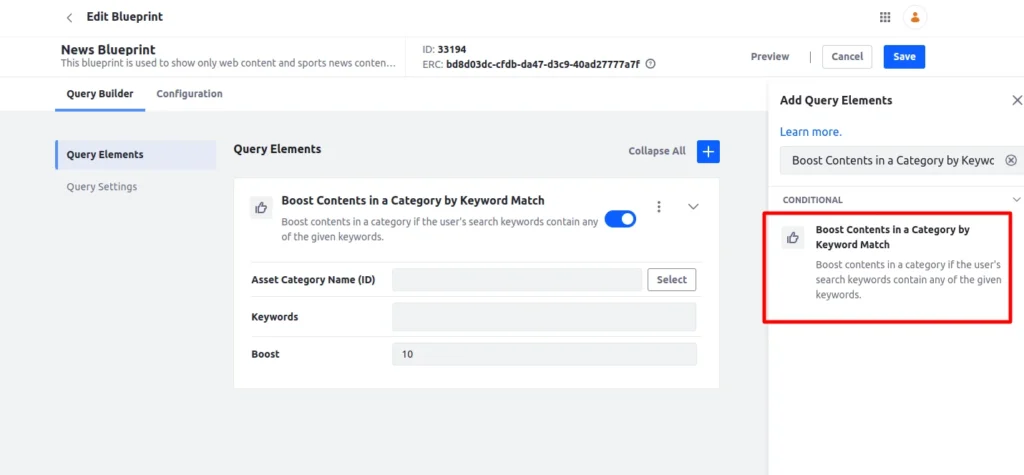Click the Keywords input field

point(544,317)
